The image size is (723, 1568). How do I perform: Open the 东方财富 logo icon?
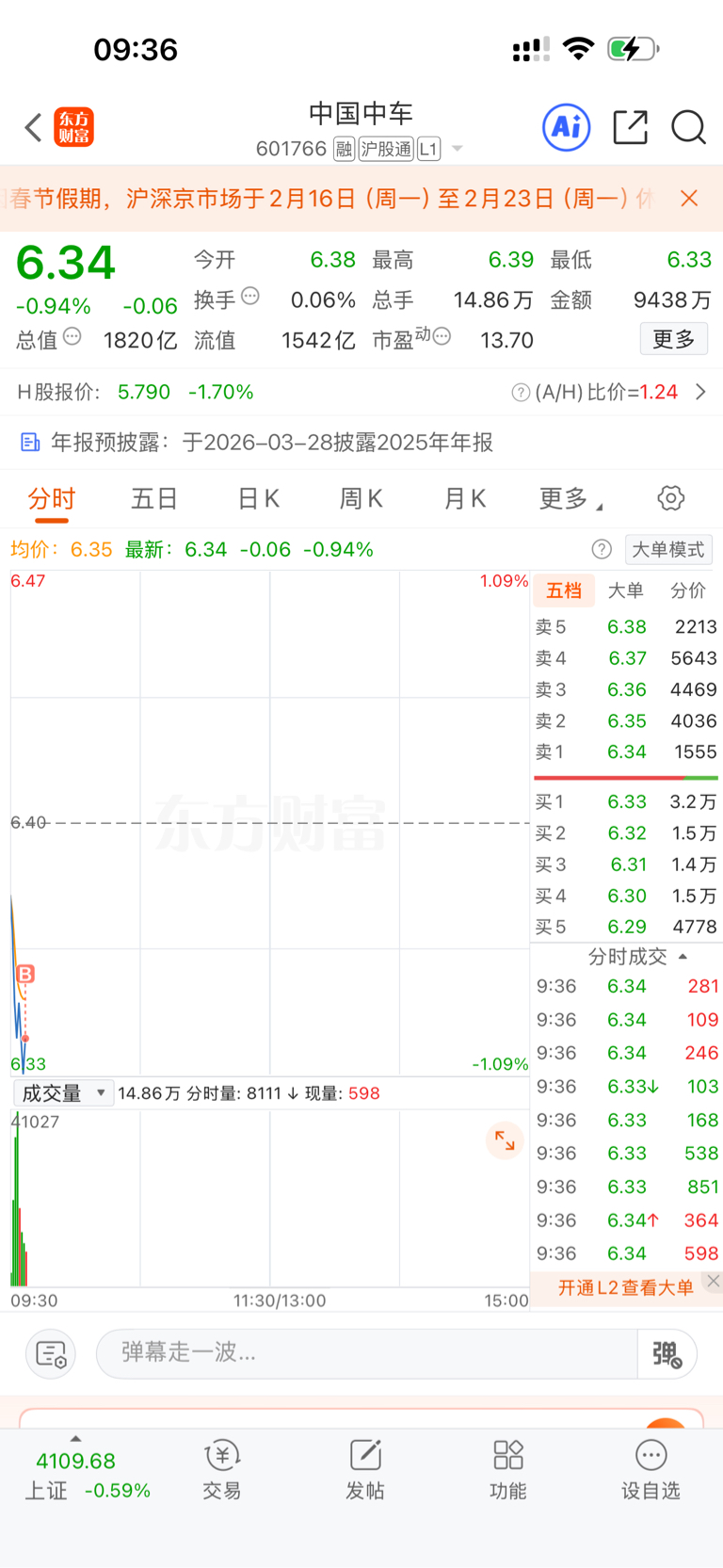point(73,127)
